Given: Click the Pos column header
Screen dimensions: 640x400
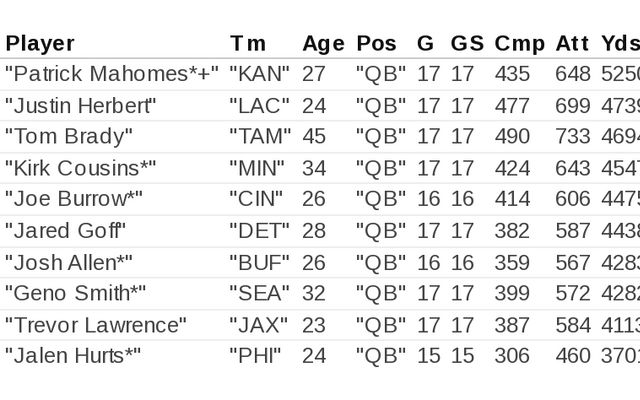Looking at the screenshot, I should [376, 44].
